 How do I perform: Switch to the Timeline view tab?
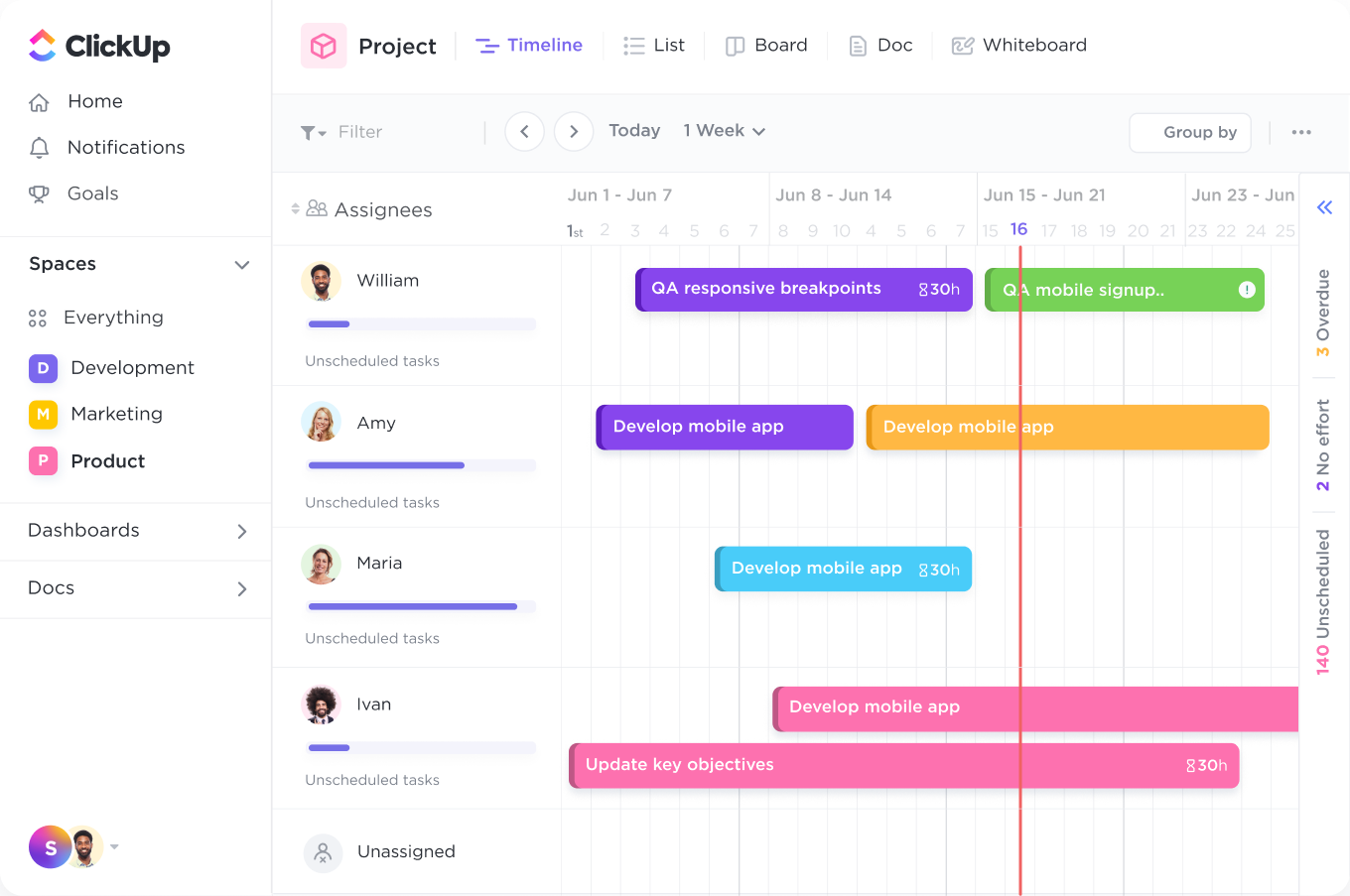click(x=529, y=46)
